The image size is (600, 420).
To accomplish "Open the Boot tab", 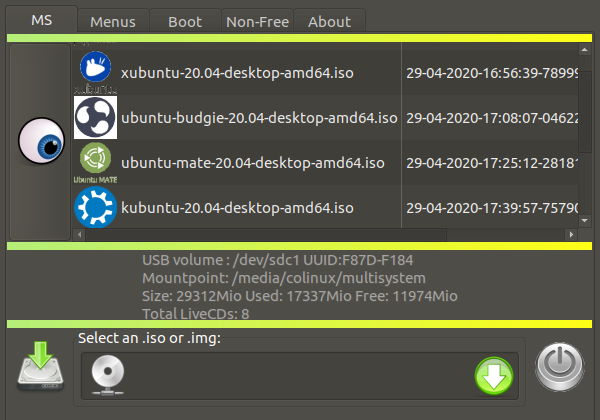I will pyautogui.click(x=185, y=22).
